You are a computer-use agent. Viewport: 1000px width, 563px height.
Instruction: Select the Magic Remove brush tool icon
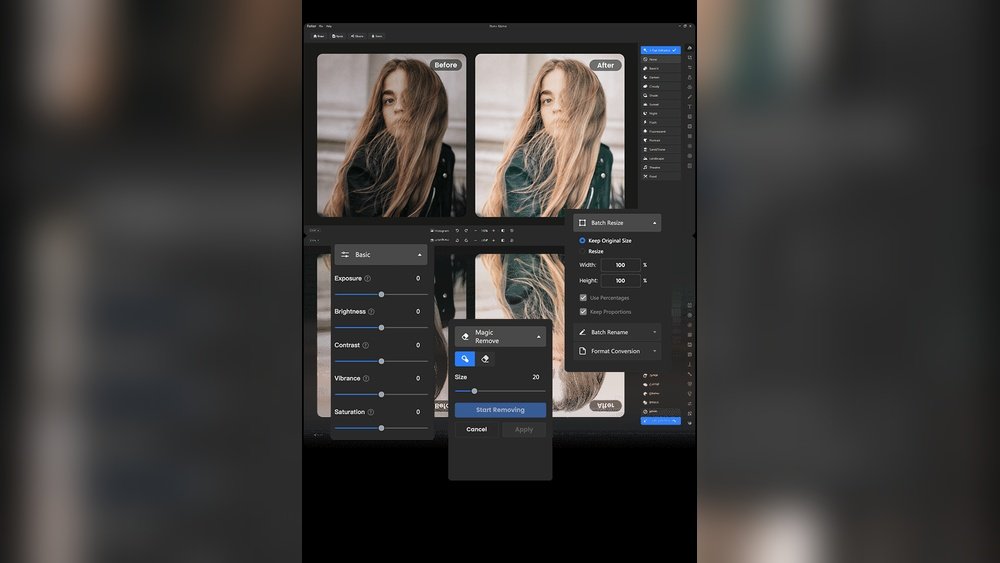[x=465, y=359]
